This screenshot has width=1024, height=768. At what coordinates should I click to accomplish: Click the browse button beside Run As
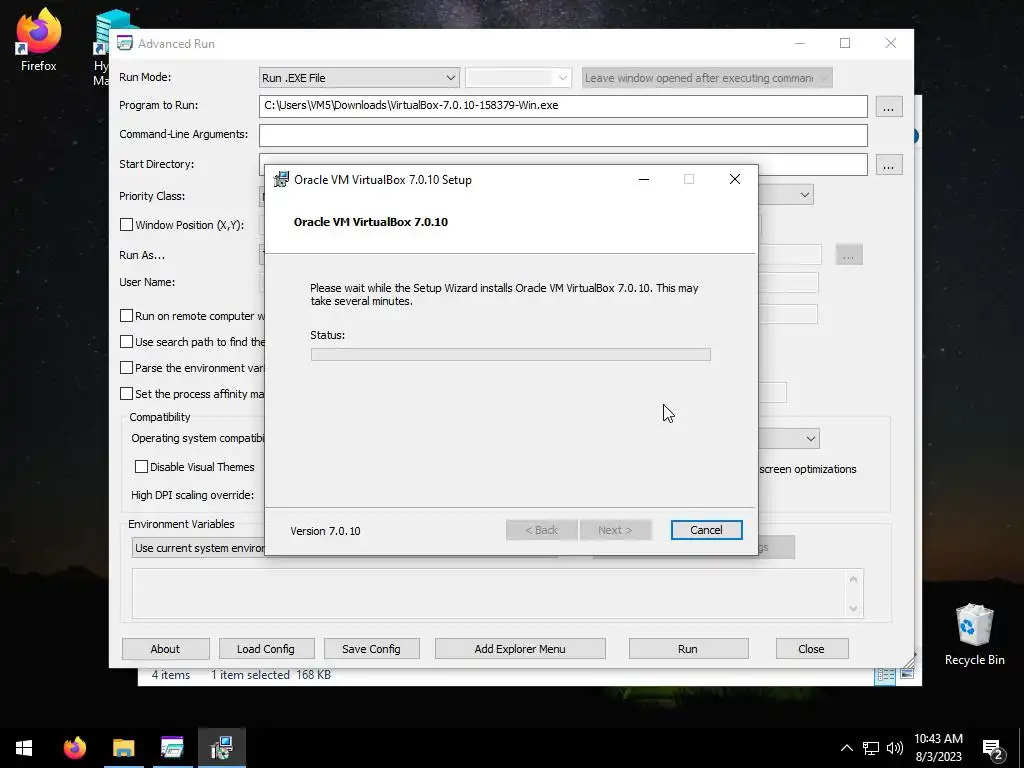point(848,255)
